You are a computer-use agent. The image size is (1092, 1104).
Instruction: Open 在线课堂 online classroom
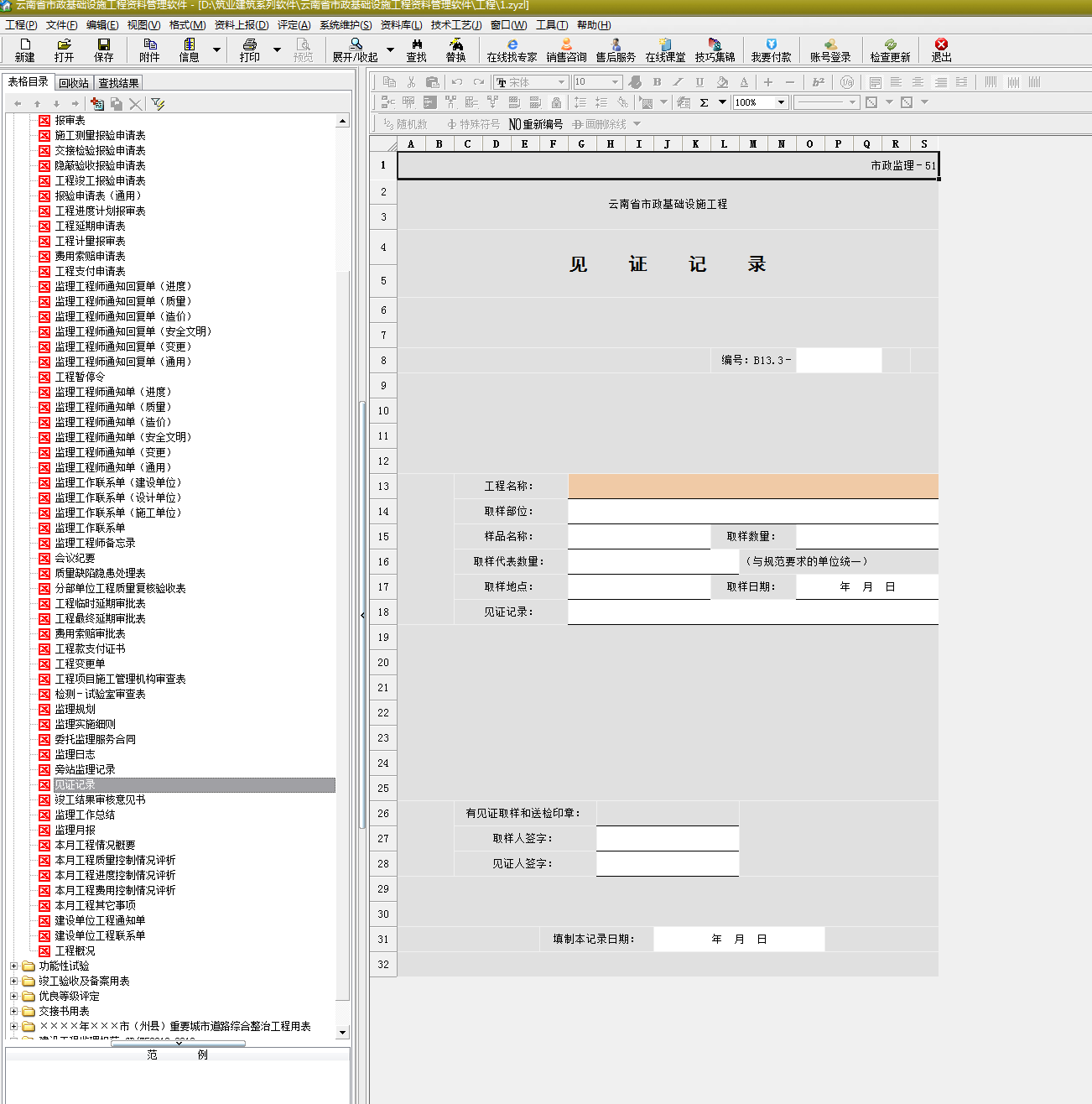tap(665, 49)
